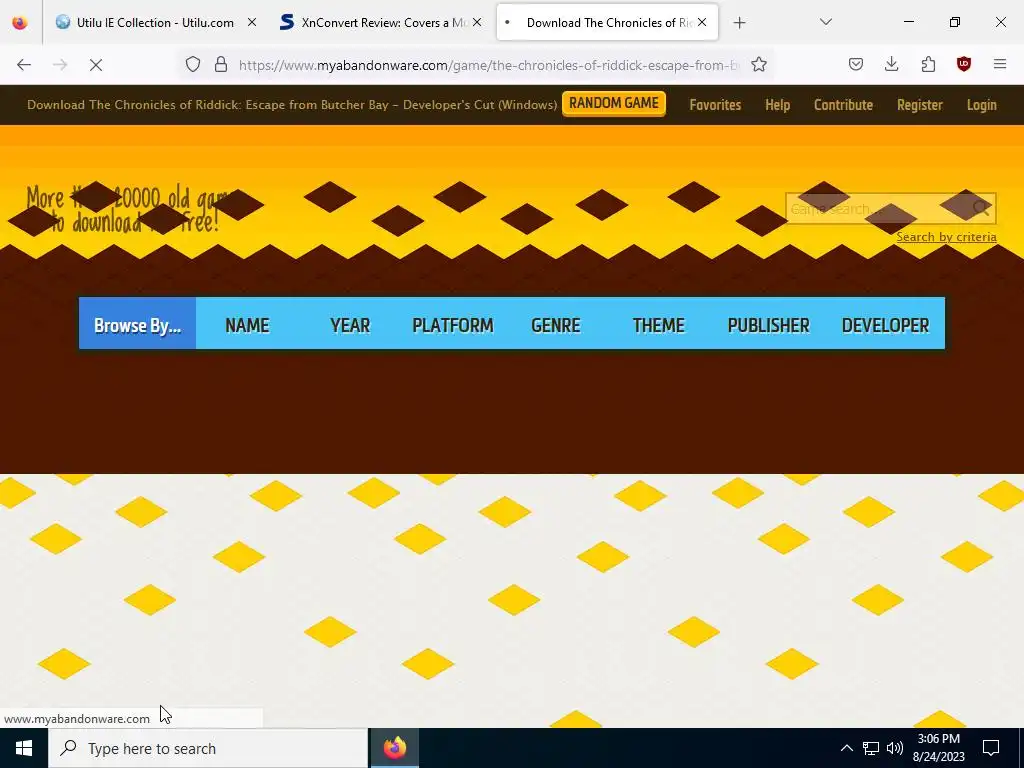
Task: Open the Extensions puzzle icon
Action: pos(928,64)
